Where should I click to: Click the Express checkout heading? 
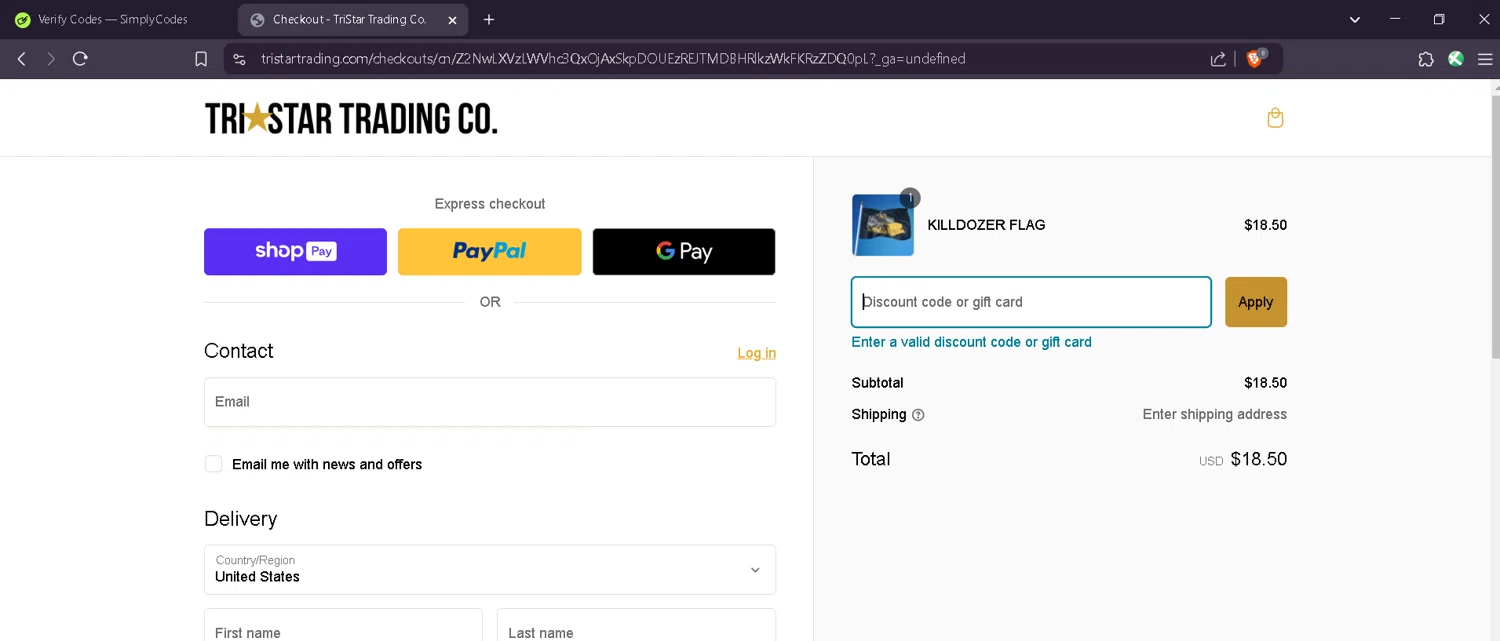pyautogui.click(x=490, y=204)
